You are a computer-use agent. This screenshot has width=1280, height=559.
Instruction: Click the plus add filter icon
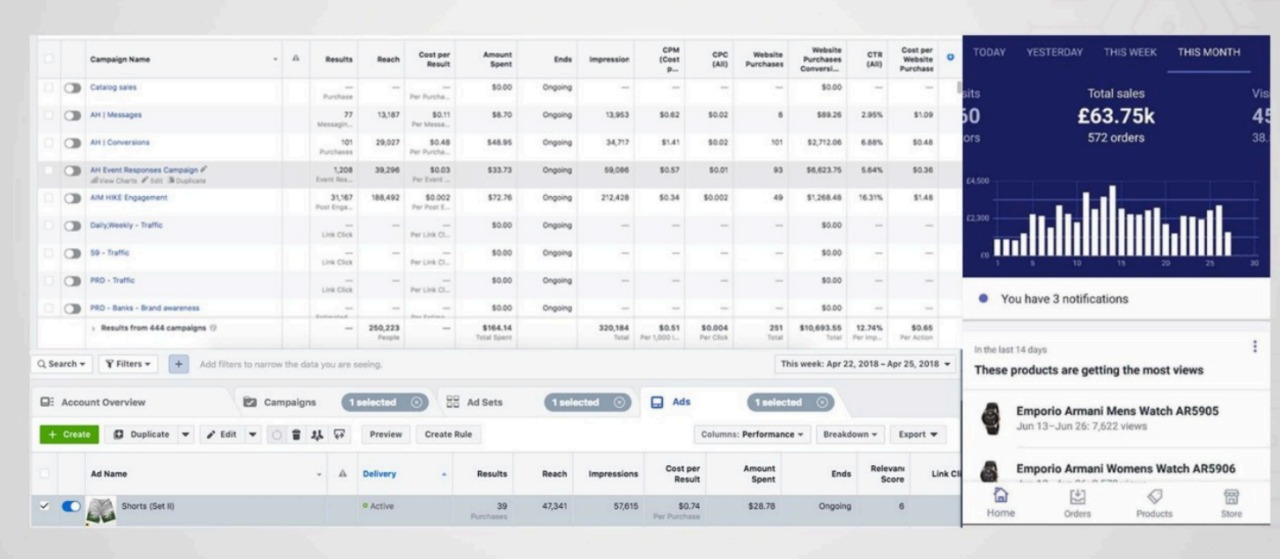pos(179,364)
